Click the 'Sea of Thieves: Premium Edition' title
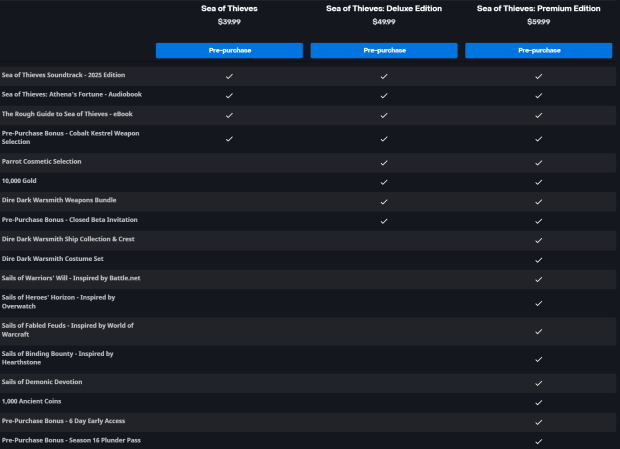The height and width of the screenshot is (449, 620). coord(539,8)
